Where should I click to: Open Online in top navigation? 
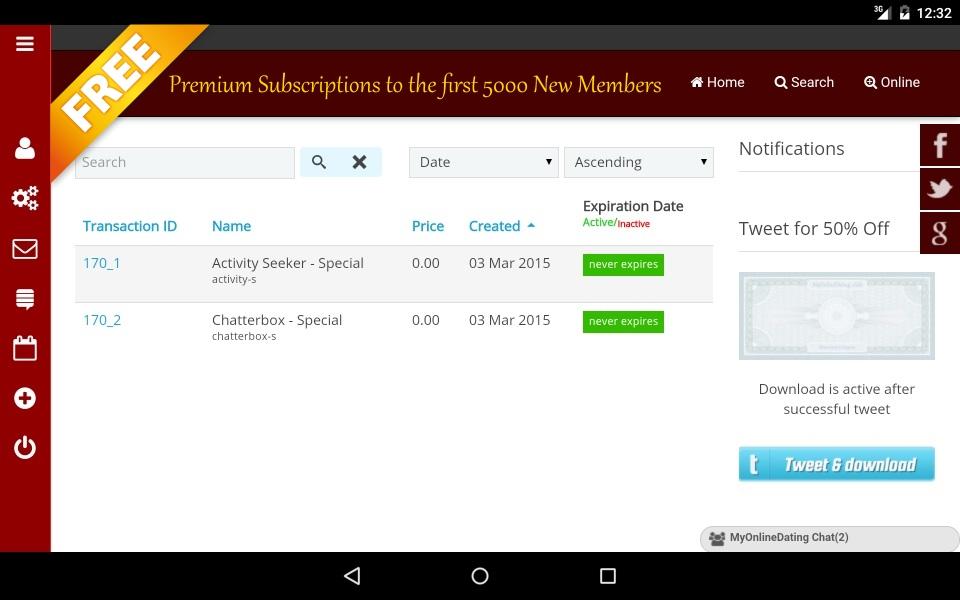tap(892, 82)
